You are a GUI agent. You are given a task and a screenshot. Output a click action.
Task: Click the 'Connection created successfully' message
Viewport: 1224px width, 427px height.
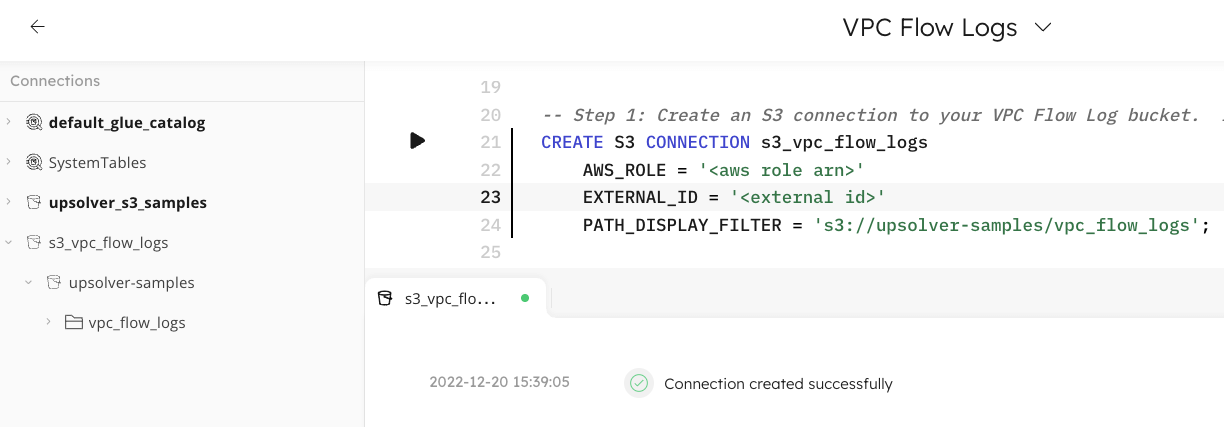click(778, 384)
